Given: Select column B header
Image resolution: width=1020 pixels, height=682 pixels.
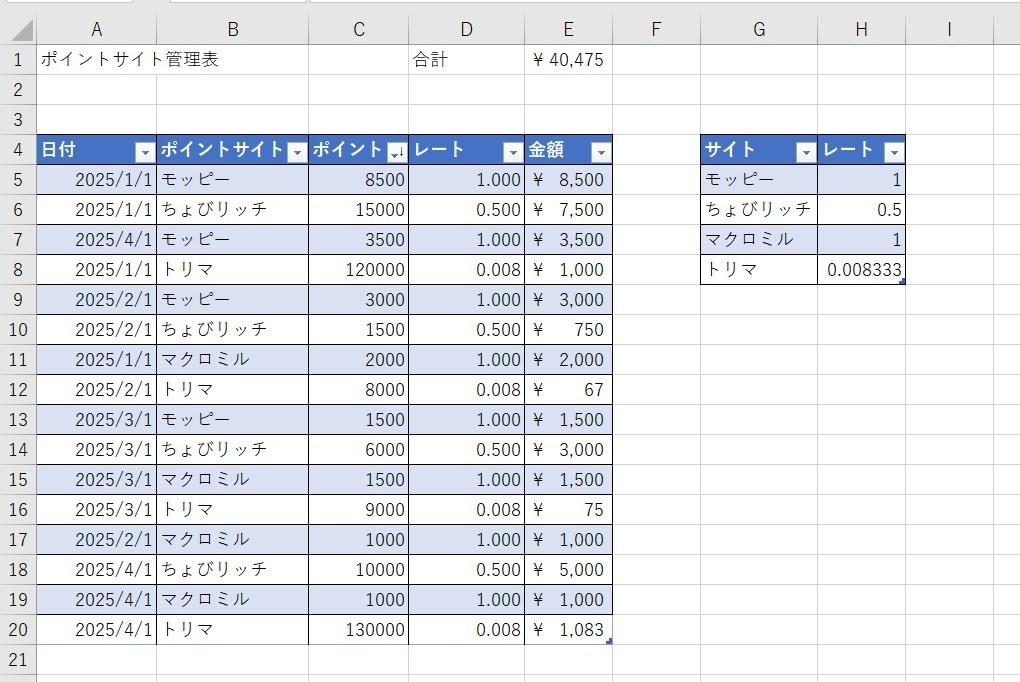Looking at the screenshot, I should (232, 29).
